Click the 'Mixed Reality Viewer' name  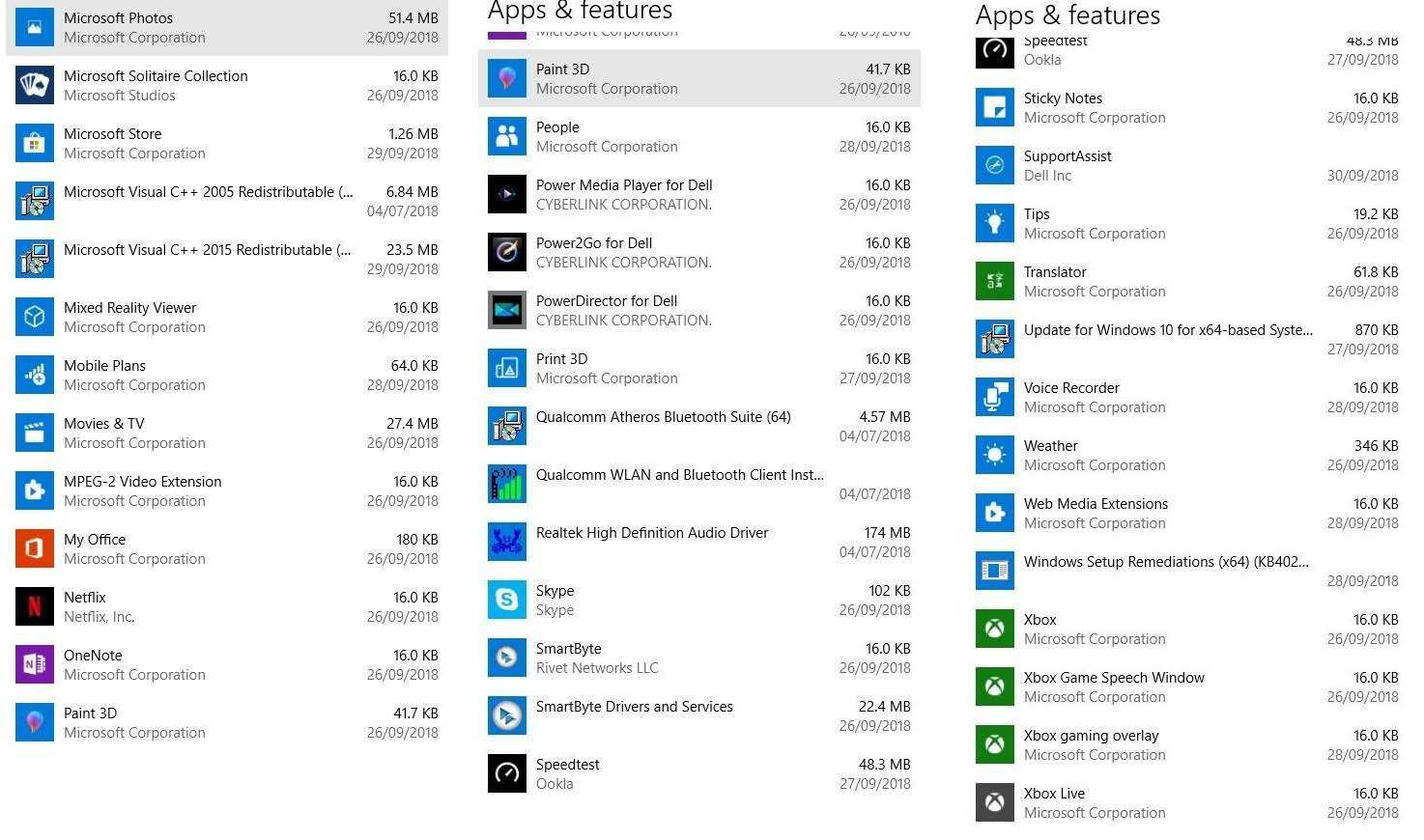(x=129, y=307)
